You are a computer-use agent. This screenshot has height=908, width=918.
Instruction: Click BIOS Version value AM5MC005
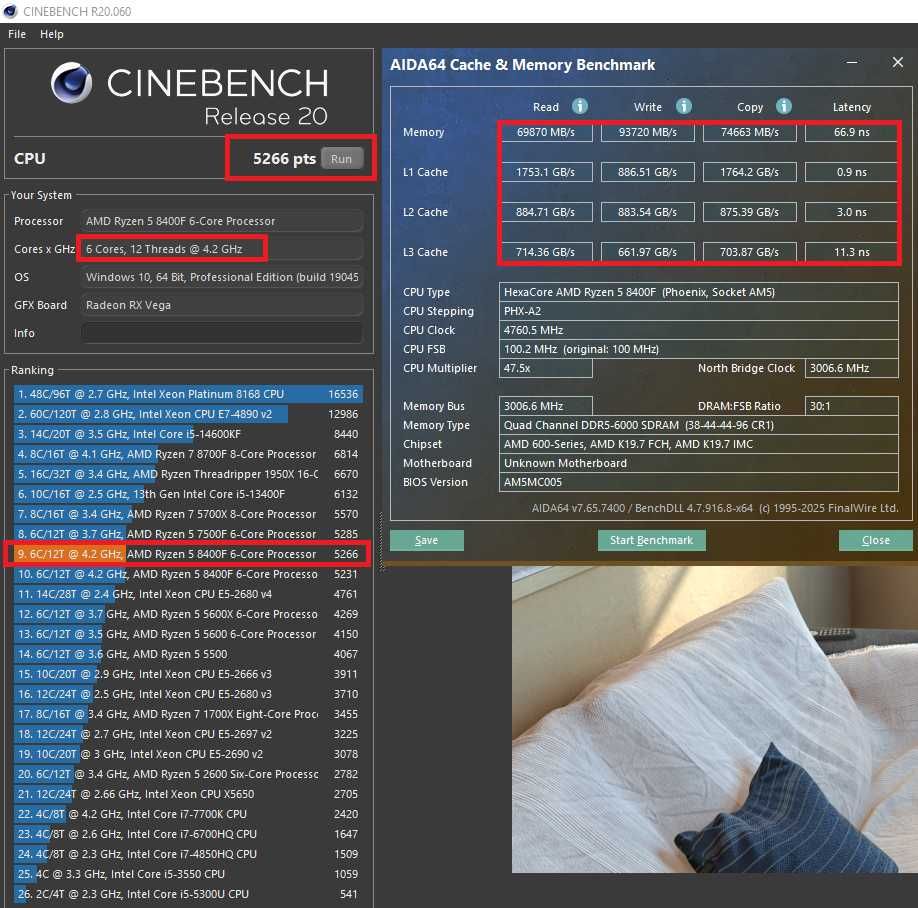pyautogui.click(x=698, y=482)
